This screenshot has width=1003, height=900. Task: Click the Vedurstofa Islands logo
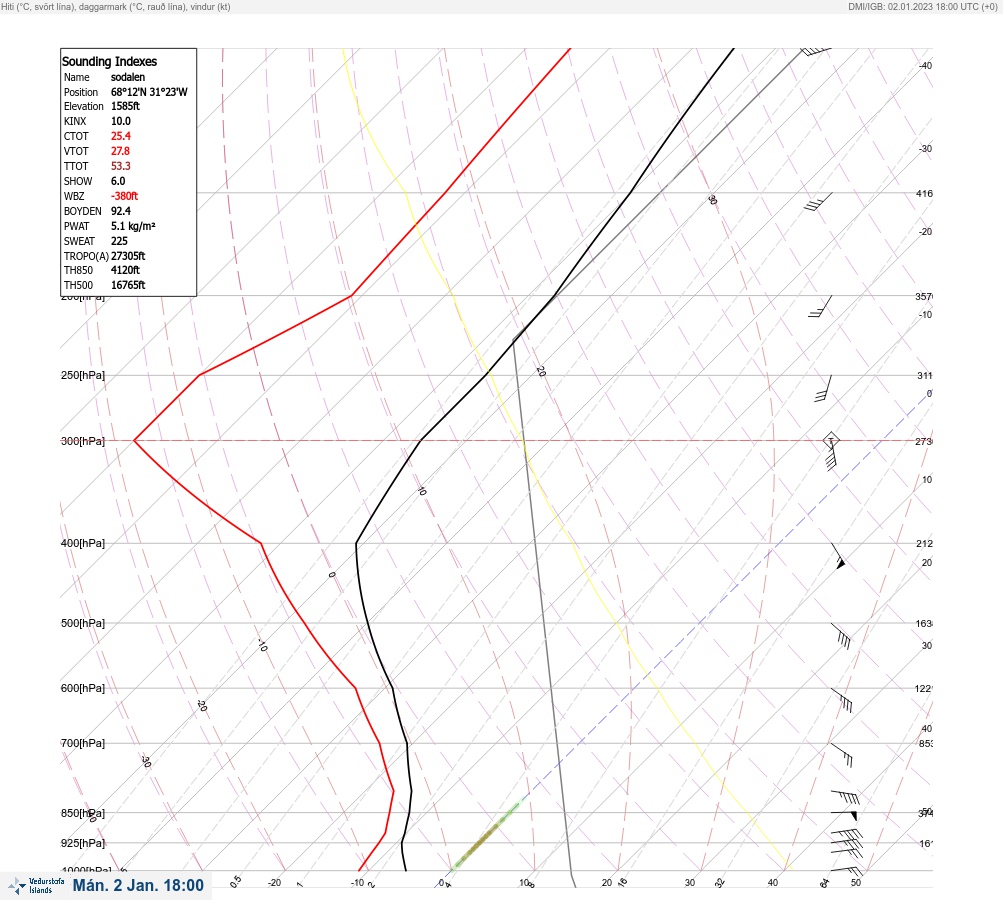[x=36, y=885]
